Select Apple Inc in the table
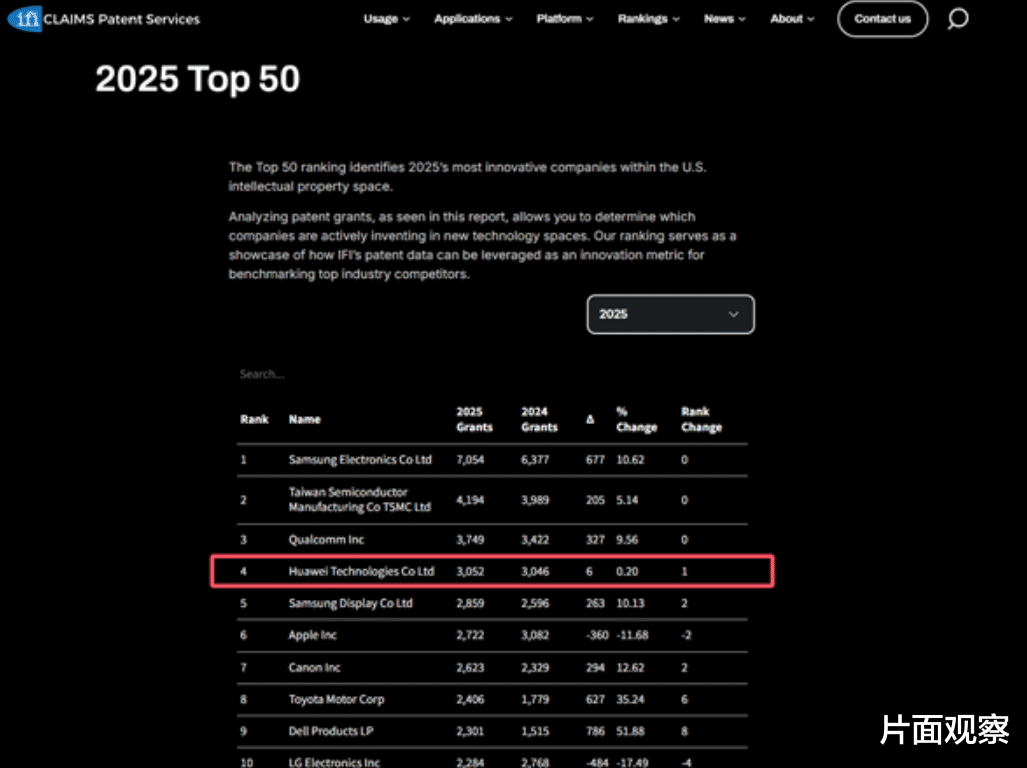 (312, 635)
